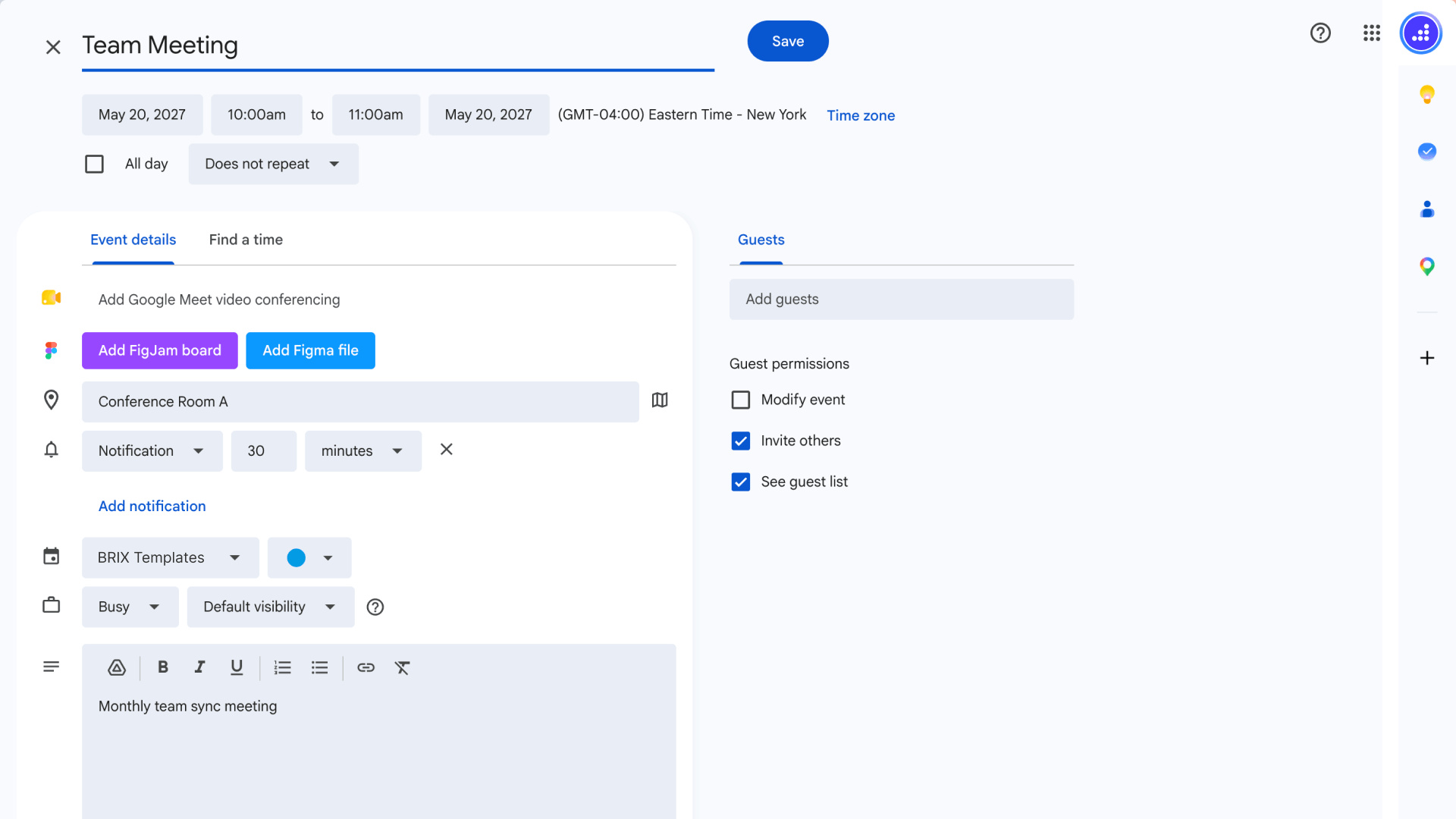Close the event editor with the X icon
This screenshot has width=1456, height=819.
point(53,47)
